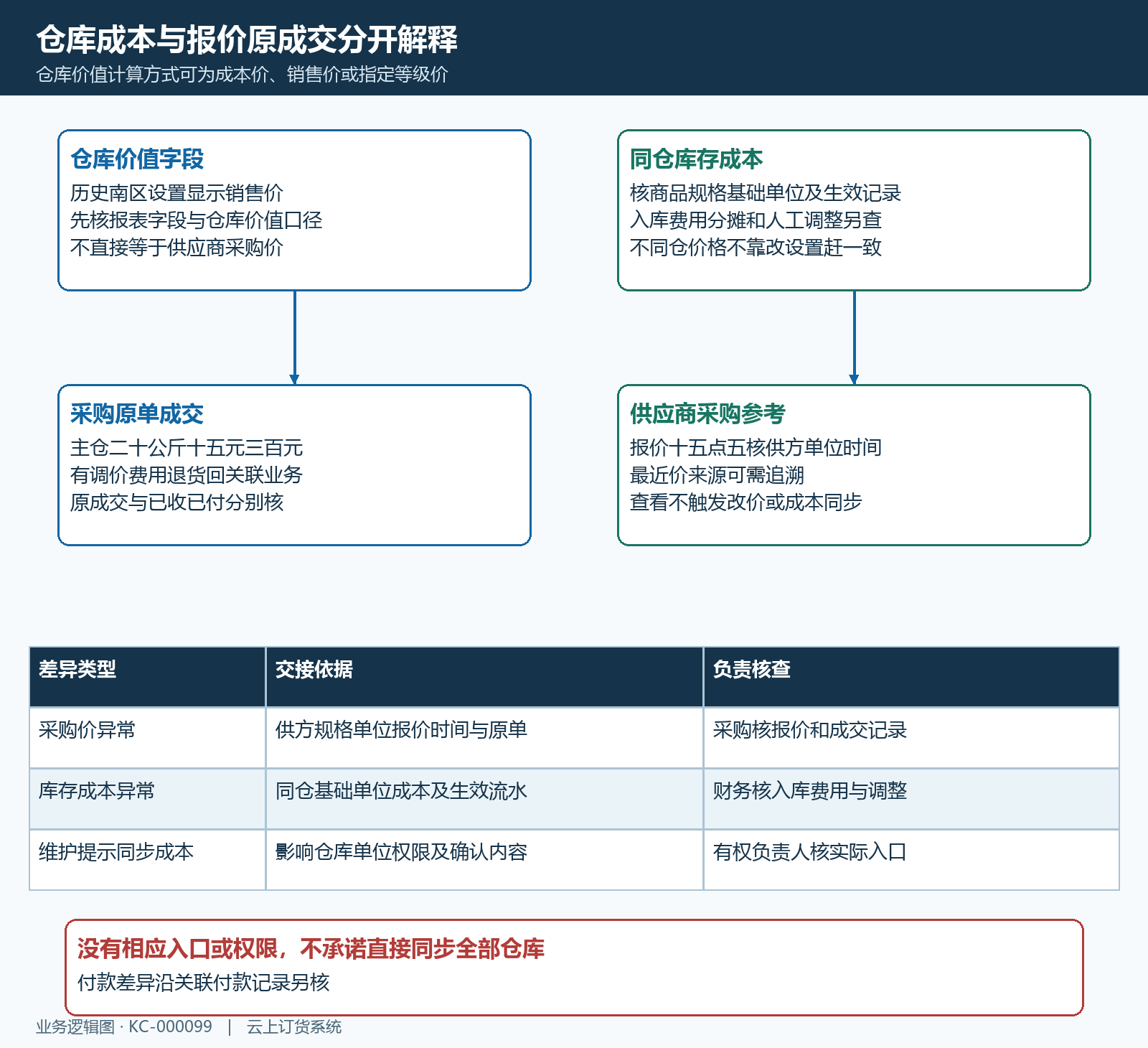Select line 查看不触发改价或成本同步
1148x1048 pixels.
(745, 502)
